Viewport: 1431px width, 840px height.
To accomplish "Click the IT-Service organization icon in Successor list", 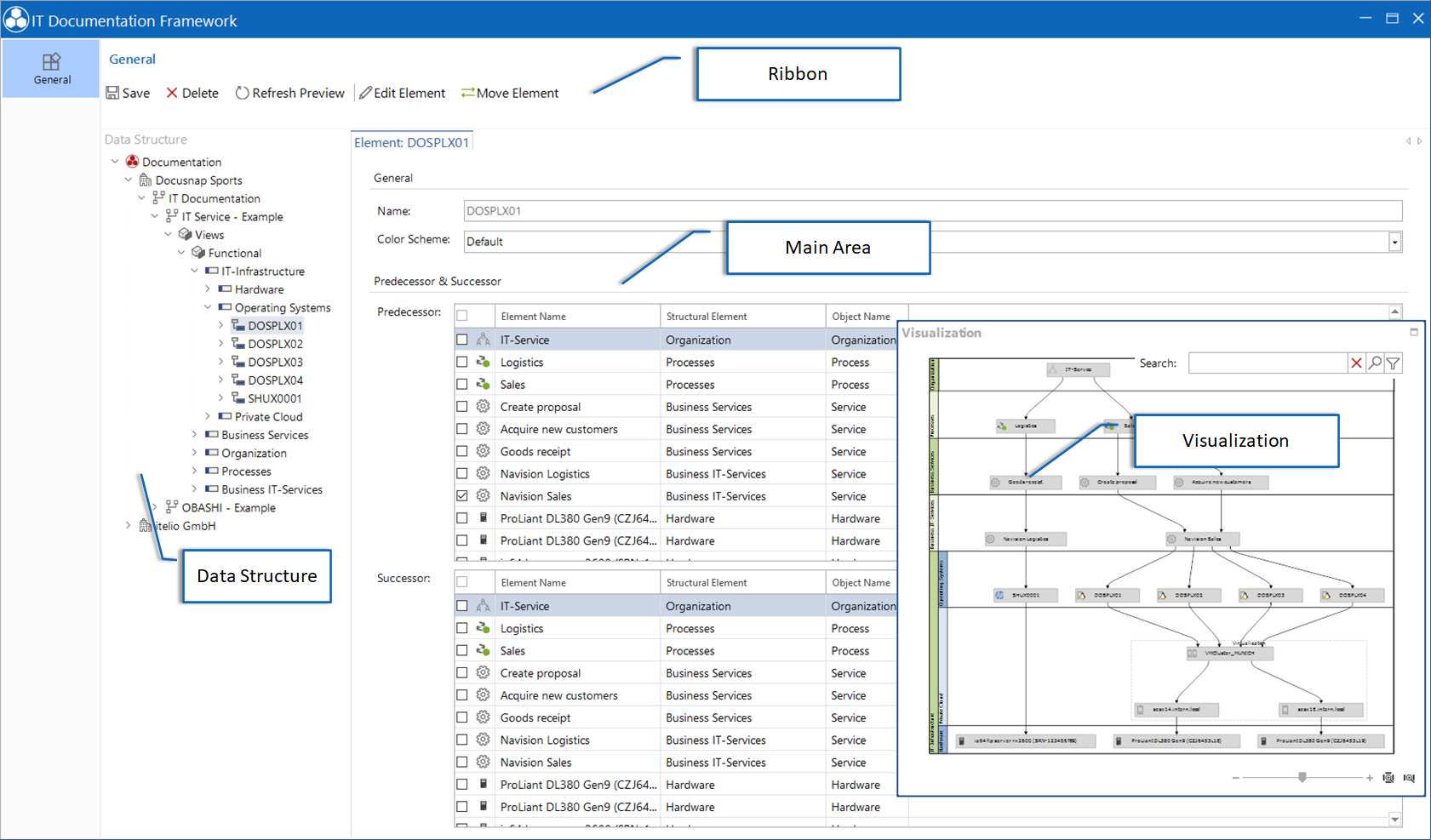I will (x=483, y=606).
